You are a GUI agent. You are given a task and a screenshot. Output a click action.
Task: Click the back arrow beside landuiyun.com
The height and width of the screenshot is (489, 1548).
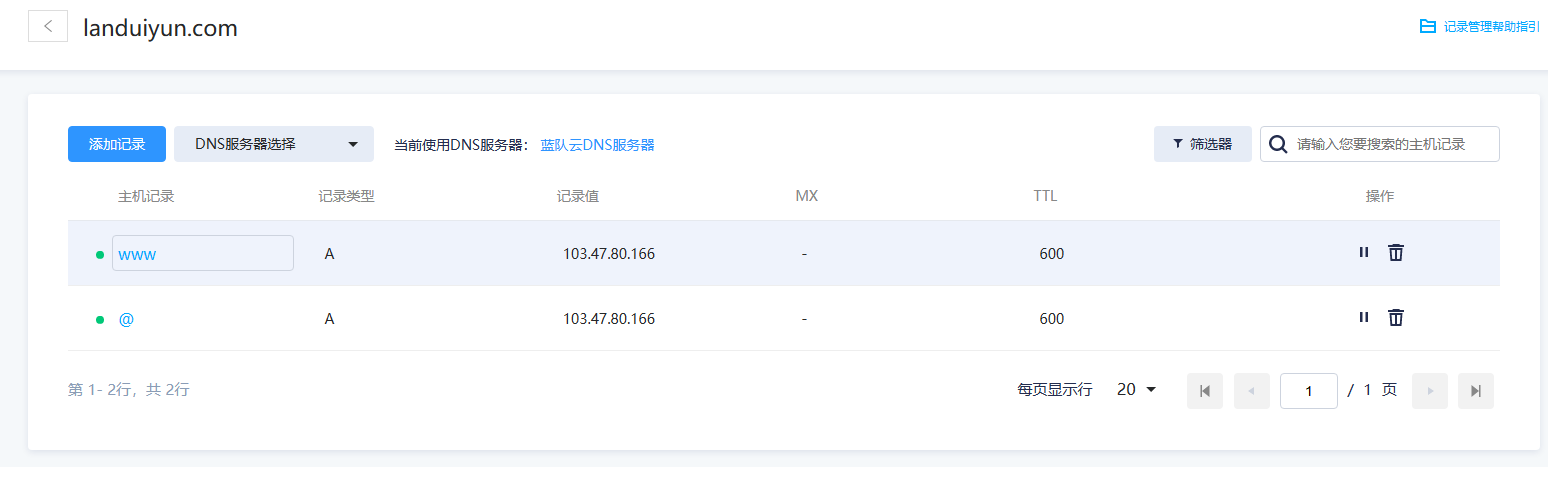point(47,27)
